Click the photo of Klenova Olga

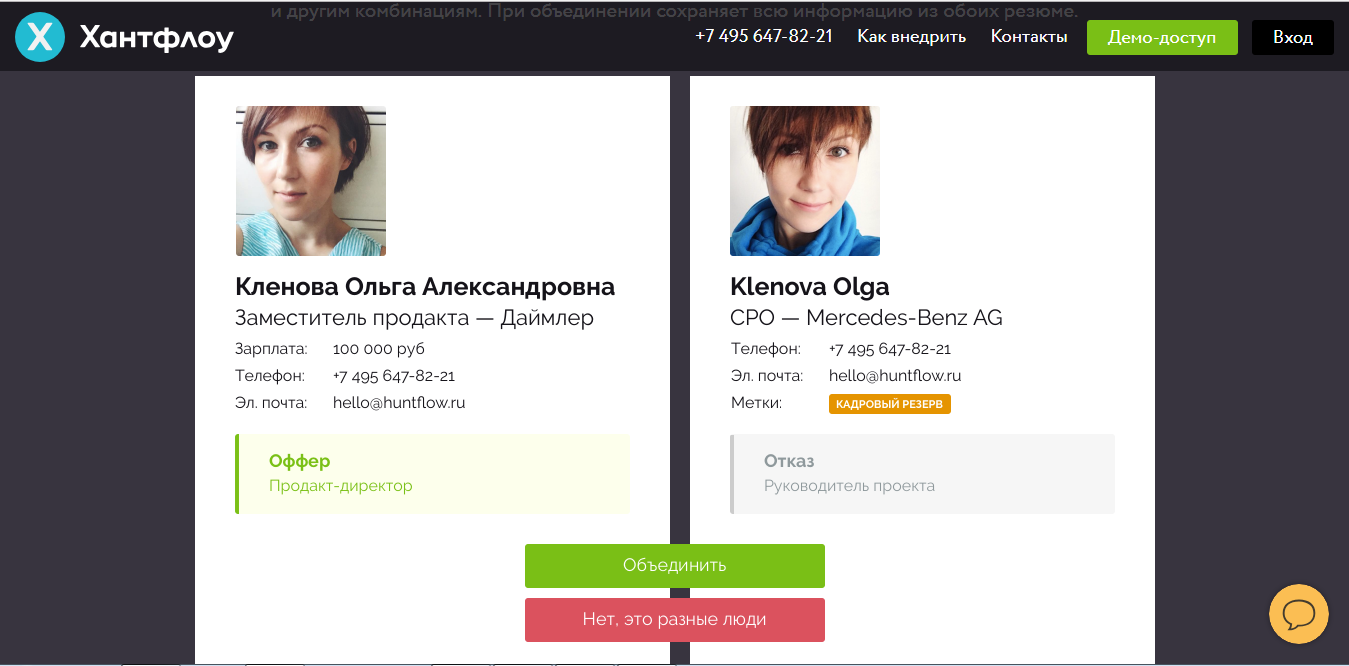805,181
